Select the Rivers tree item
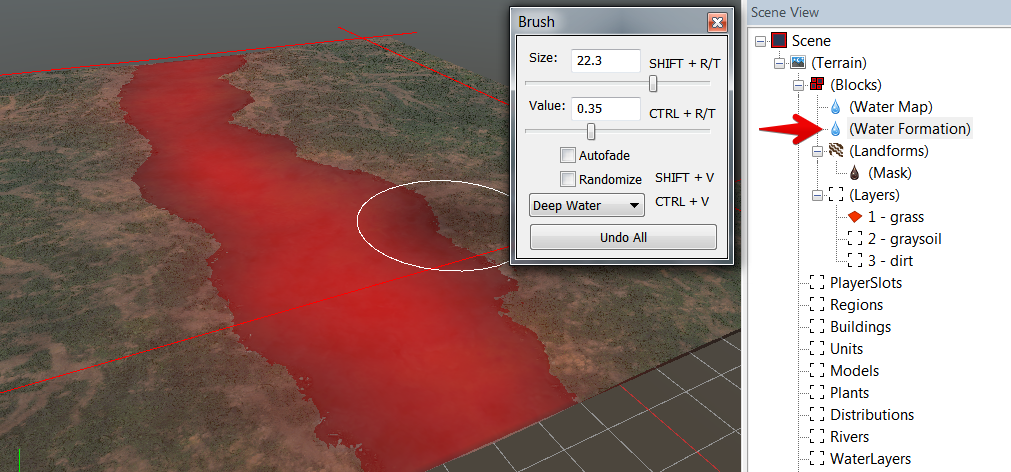This screenshot has width=1011, height=472. (849, 437)
